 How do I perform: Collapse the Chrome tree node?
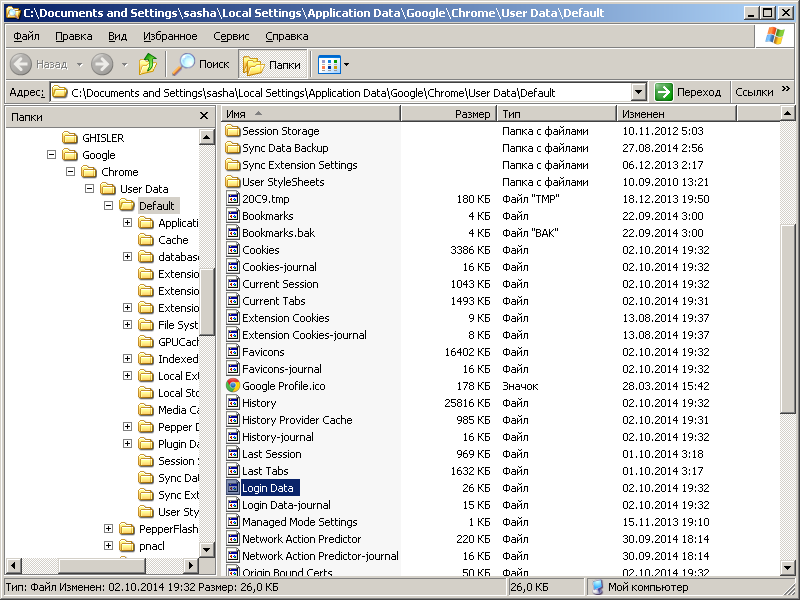[x=70, y=171]
